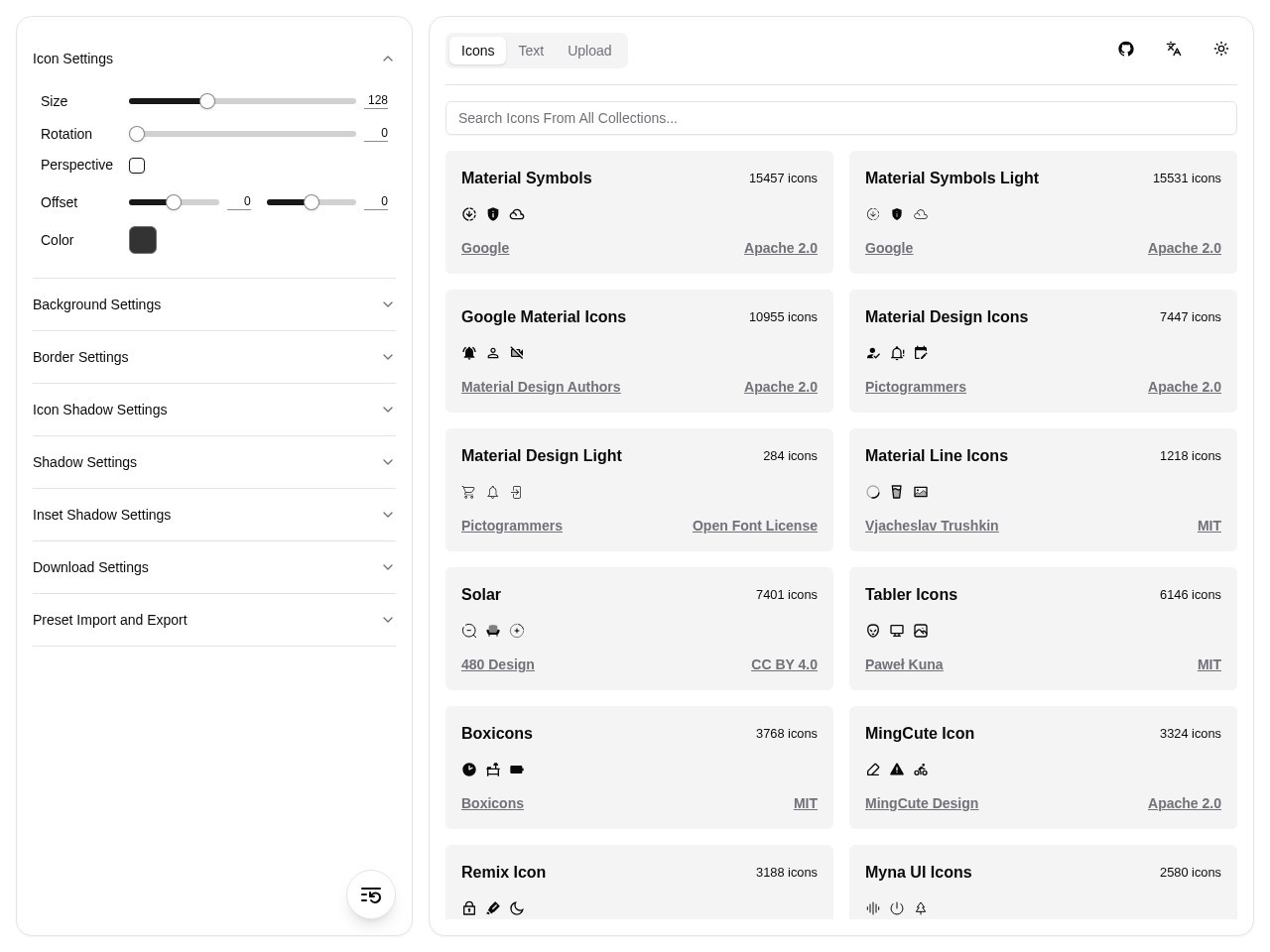
Task: Pick the videocam-off icon in Google Material Icons
Action: pyautogui.click(x=517, y=353)
